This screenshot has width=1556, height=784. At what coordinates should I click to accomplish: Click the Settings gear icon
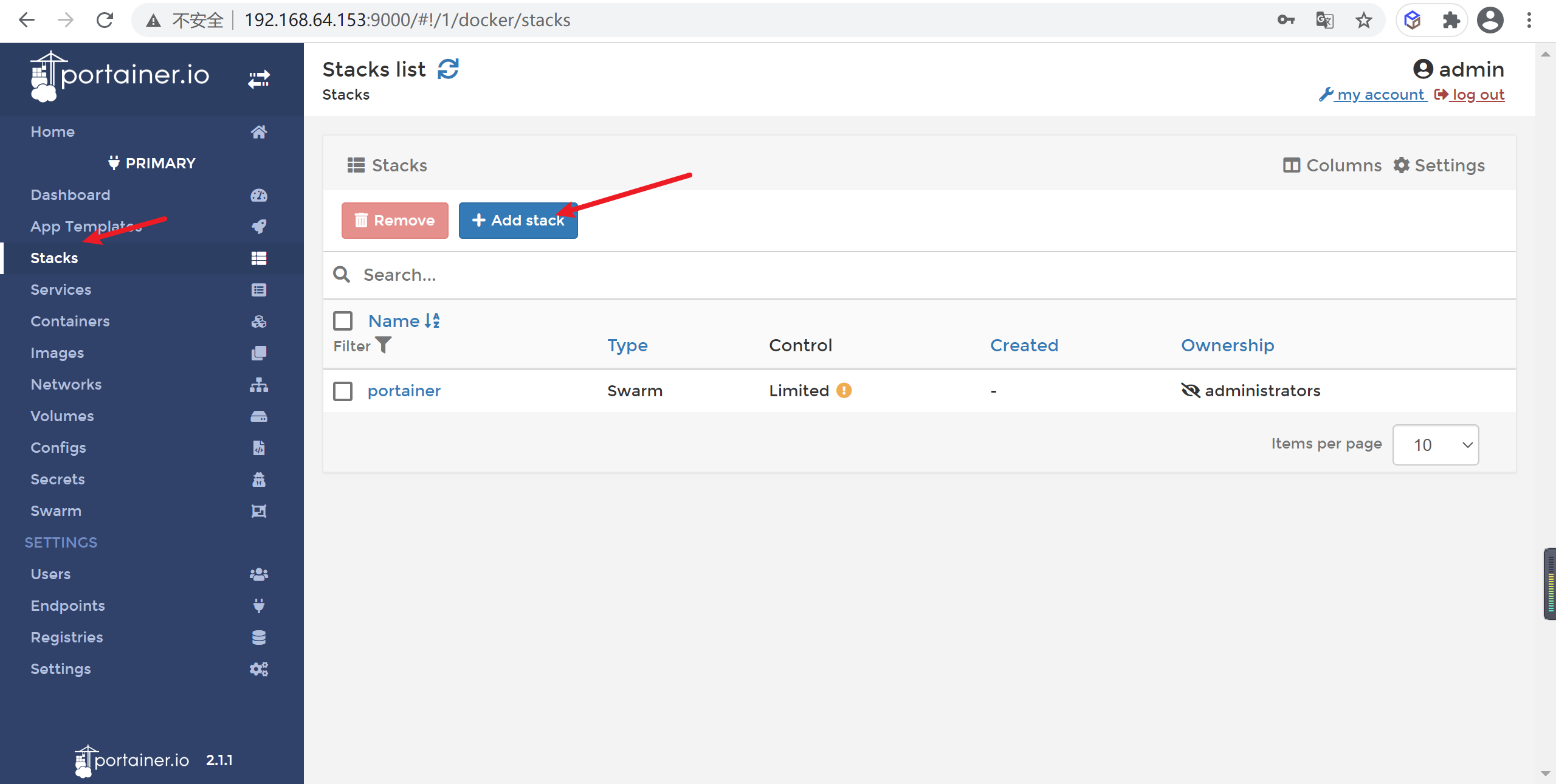1403,165
